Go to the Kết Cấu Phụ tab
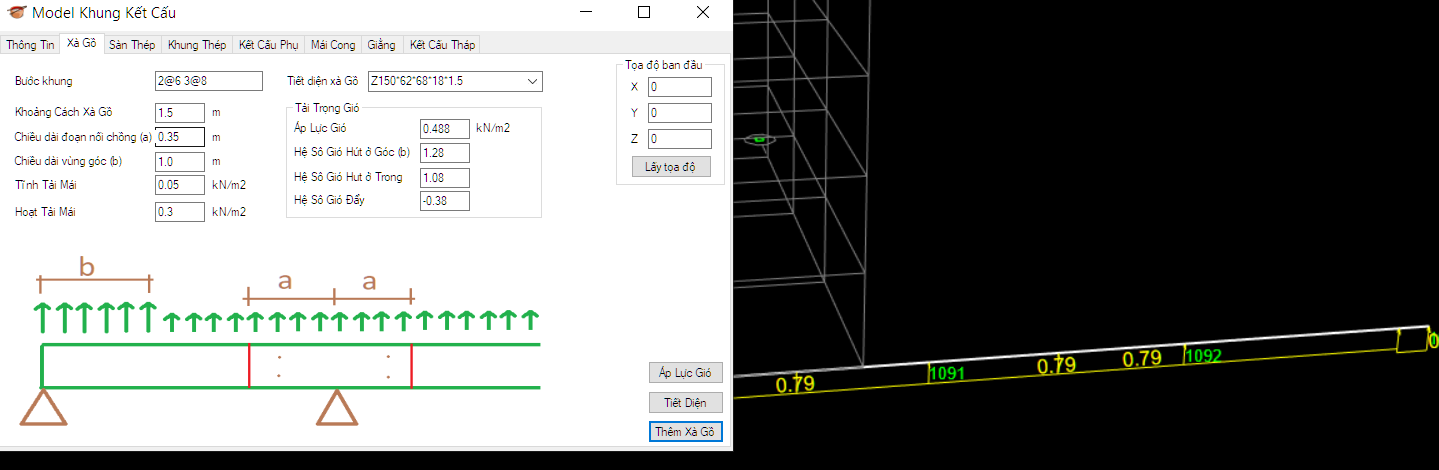Image resolution: width=1439 pixels, height=470 pixels. 268,45
